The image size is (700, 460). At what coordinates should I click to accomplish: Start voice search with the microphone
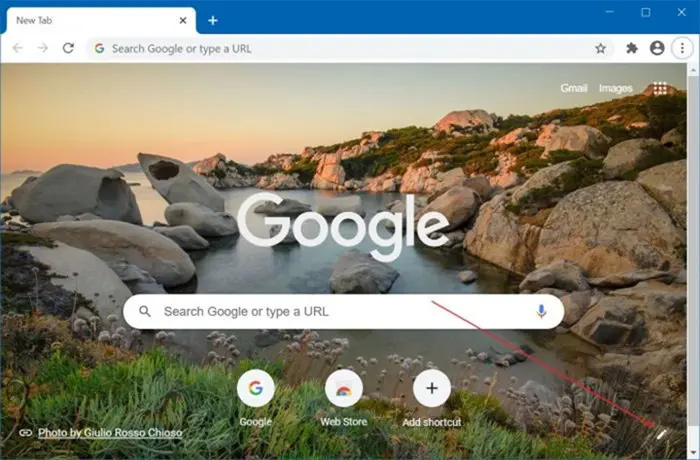[x=541, y=312]
